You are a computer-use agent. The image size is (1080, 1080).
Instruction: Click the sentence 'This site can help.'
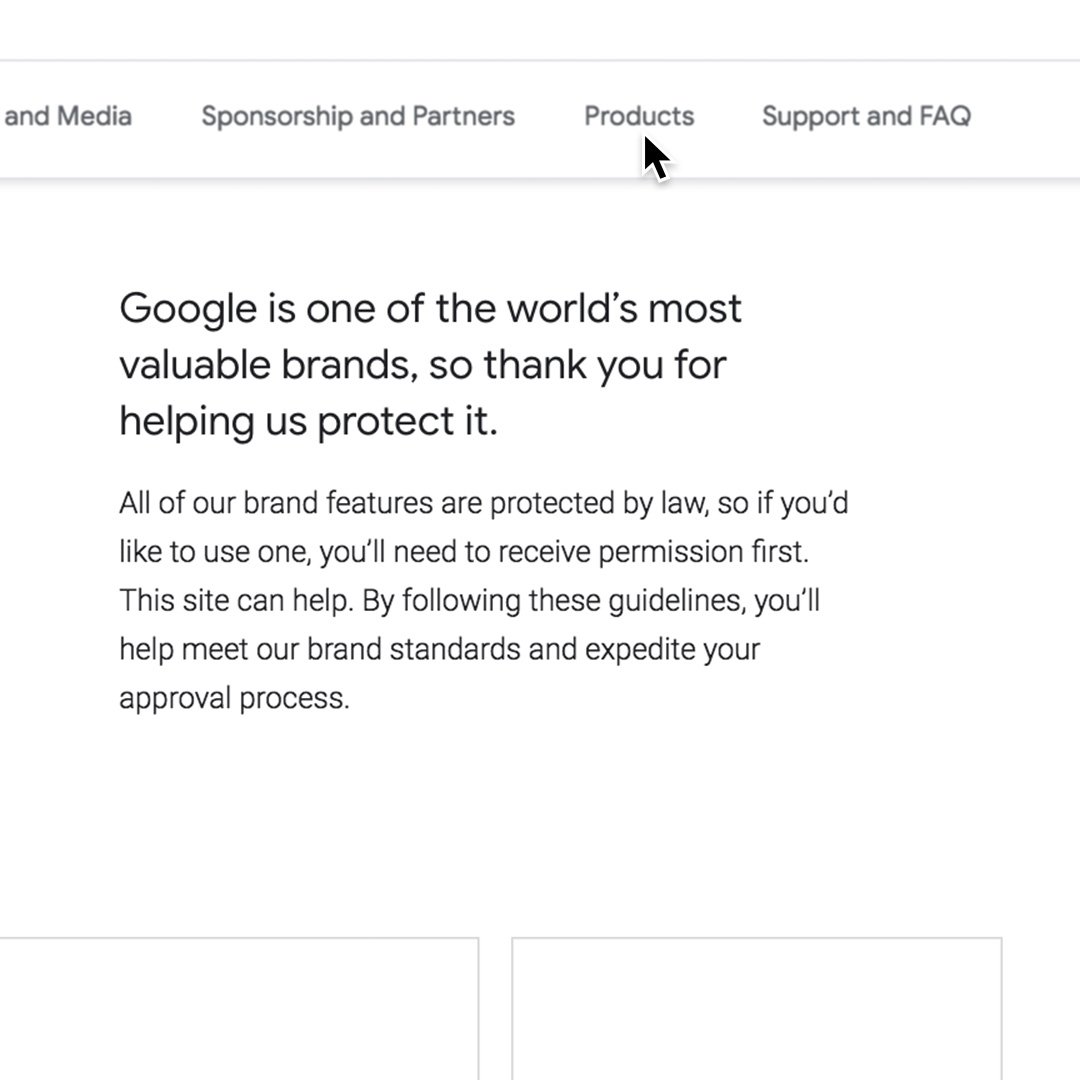pos(236,601)
